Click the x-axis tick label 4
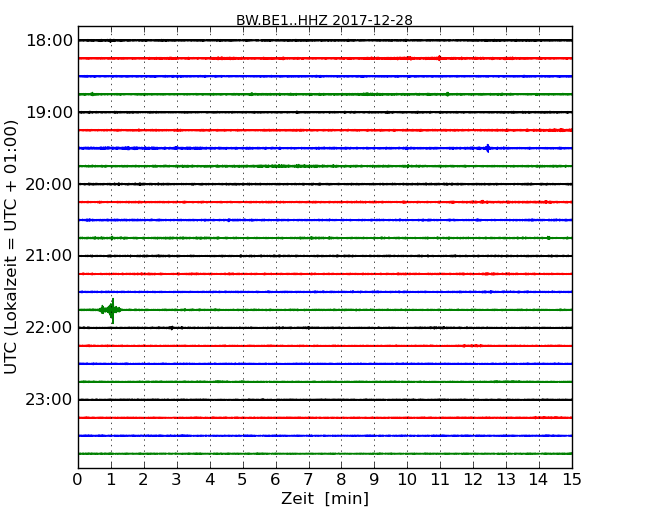 [x=210, y=480]
